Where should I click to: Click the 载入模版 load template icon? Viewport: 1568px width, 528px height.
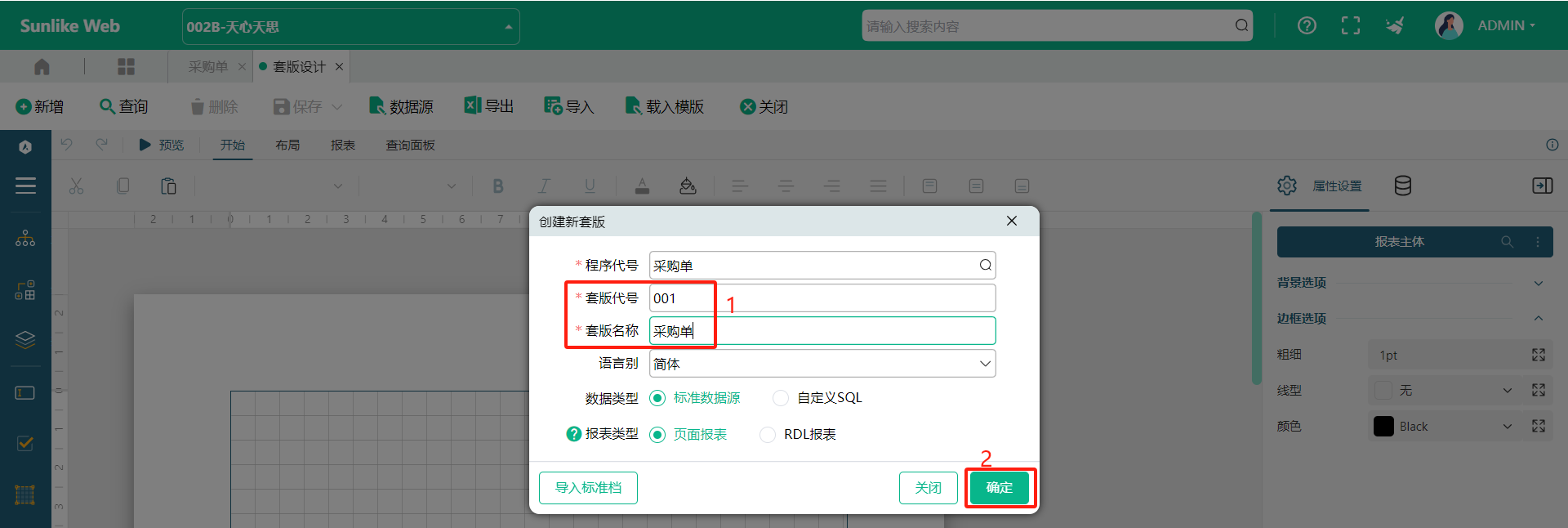(x=633, y=106)
